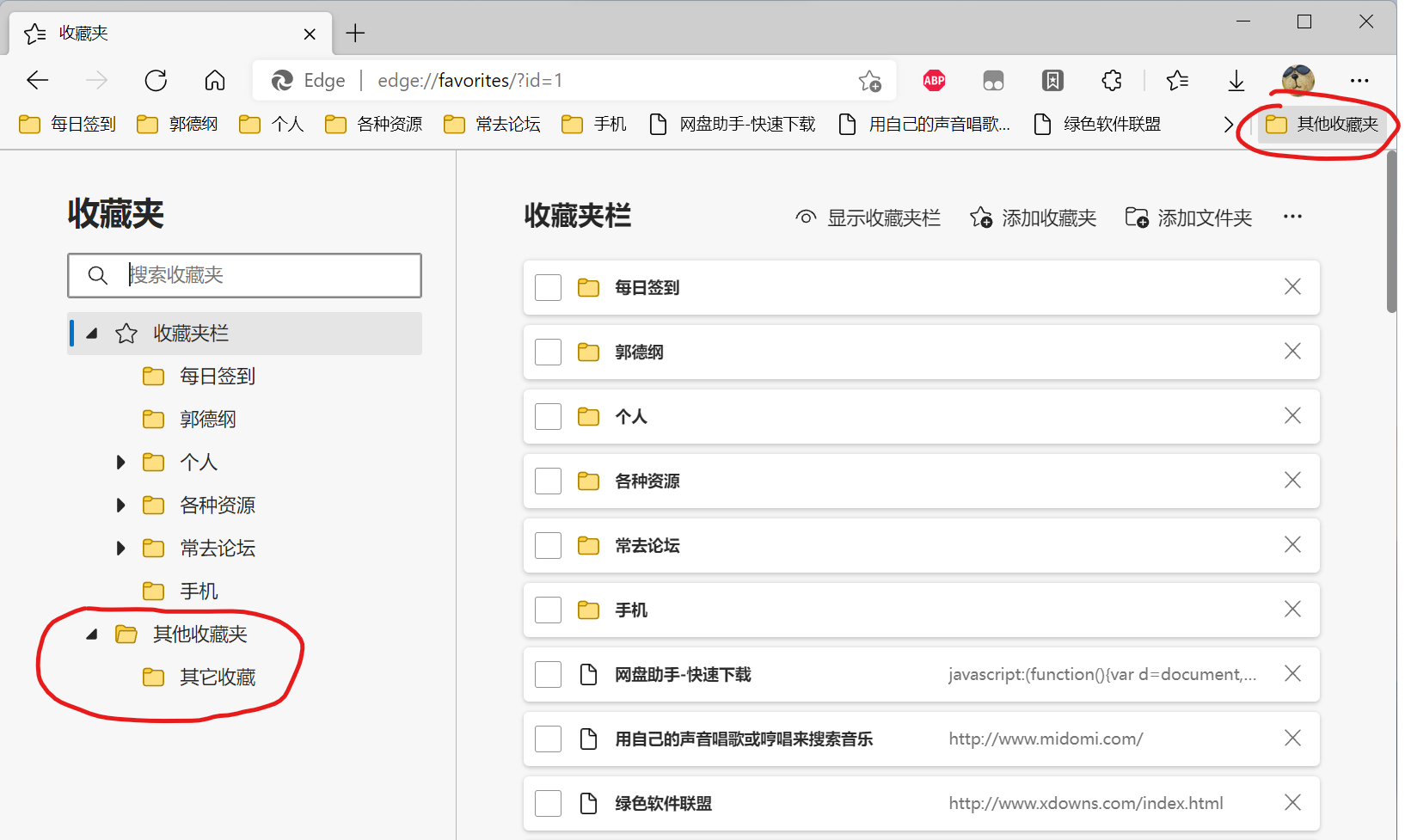Open the 其他收藏夹 folder on the favorites bar
The height and width of the screenshot is (840, 1405).
click(x=1322, y=125)
